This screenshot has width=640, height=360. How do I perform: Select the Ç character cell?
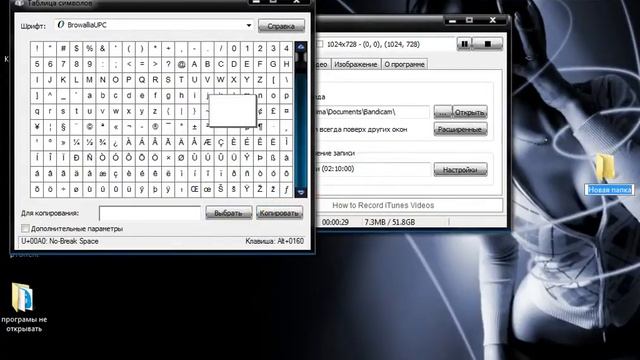tap(220, 142)
